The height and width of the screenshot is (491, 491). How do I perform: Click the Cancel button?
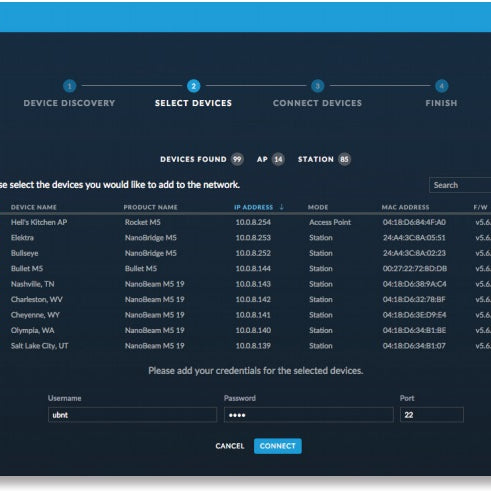coord(230,446)
